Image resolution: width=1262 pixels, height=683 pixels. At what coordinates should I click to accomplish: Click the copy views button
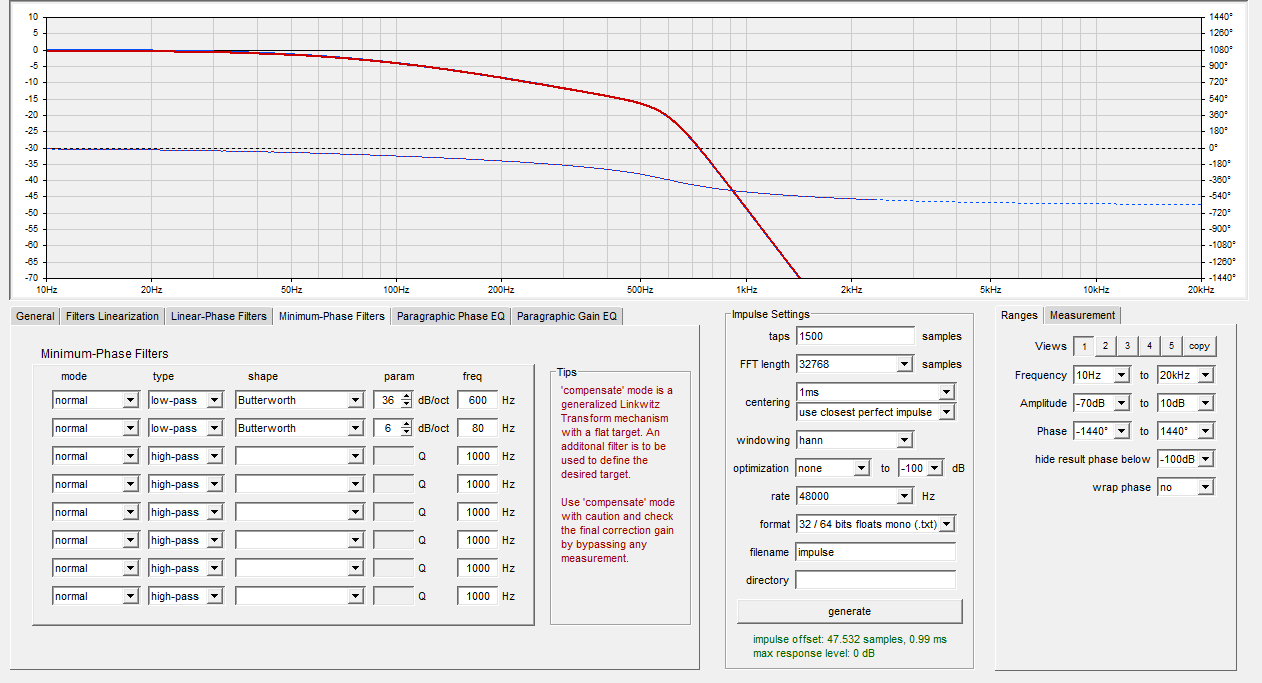[1199, 346]
